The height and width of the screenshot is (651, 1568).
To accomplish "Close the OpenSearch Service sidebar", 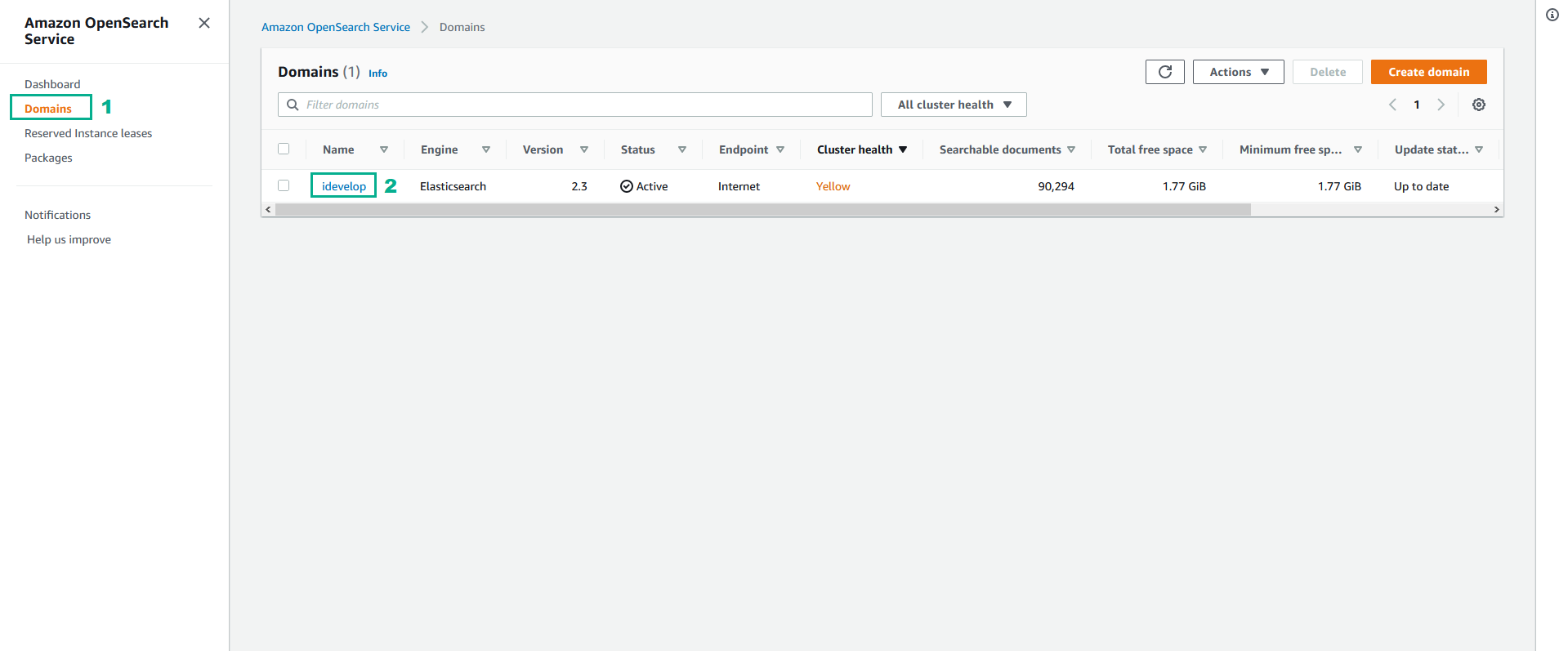I will [204, 23].
